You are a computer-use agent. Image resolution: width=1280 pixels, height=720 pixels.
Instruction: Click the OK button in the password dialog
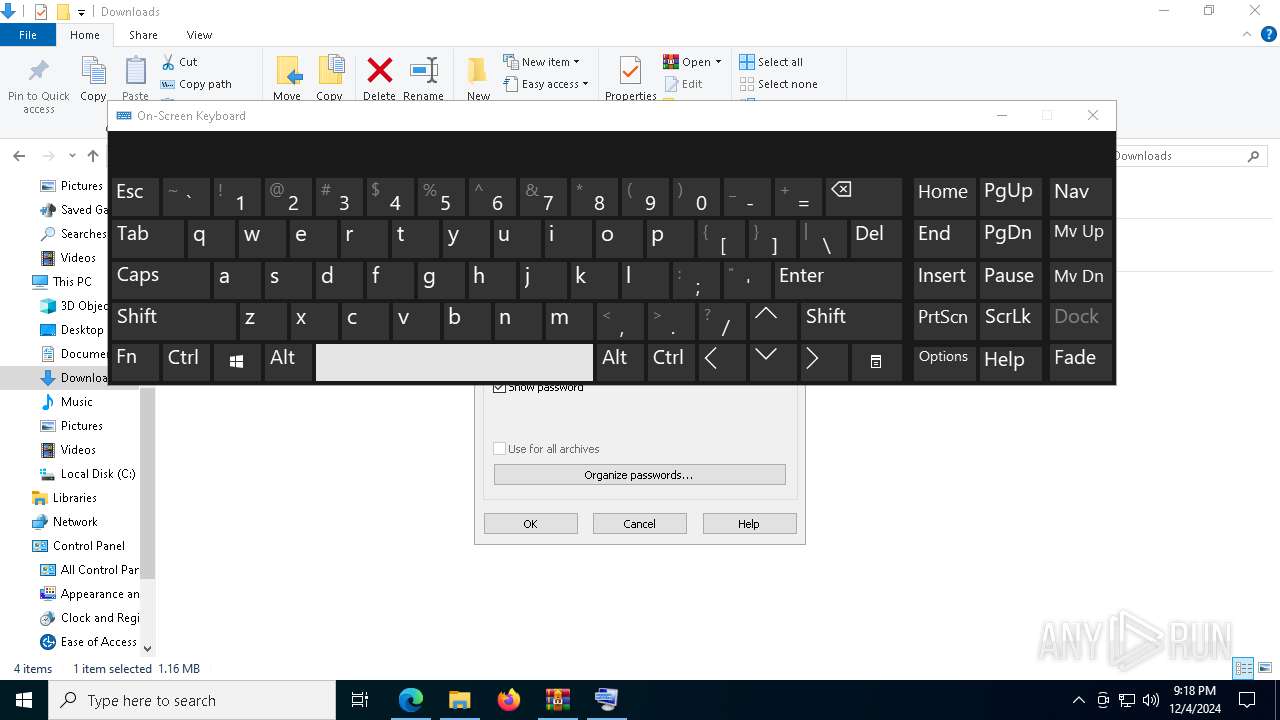coord(531,524)
